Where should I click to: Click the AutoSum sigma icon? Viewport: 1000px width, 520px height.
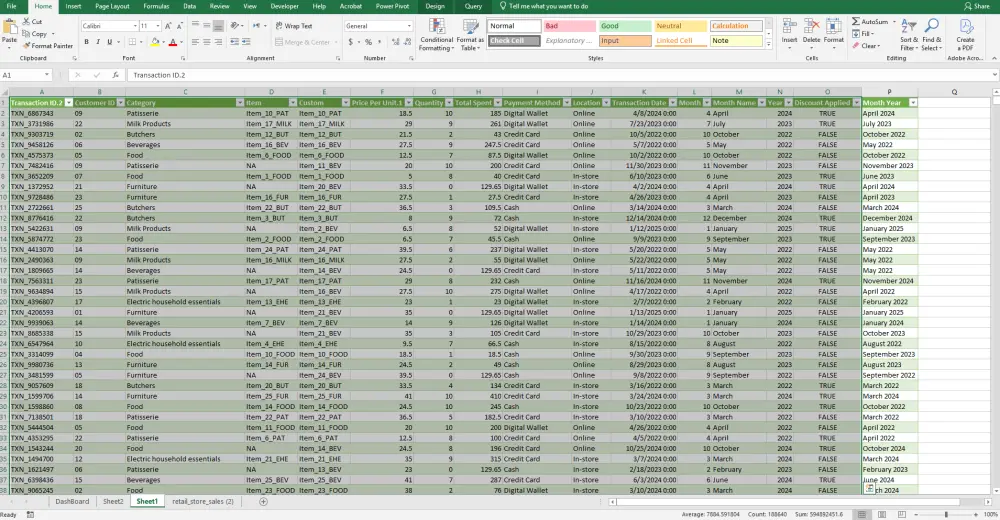point(855,22)
